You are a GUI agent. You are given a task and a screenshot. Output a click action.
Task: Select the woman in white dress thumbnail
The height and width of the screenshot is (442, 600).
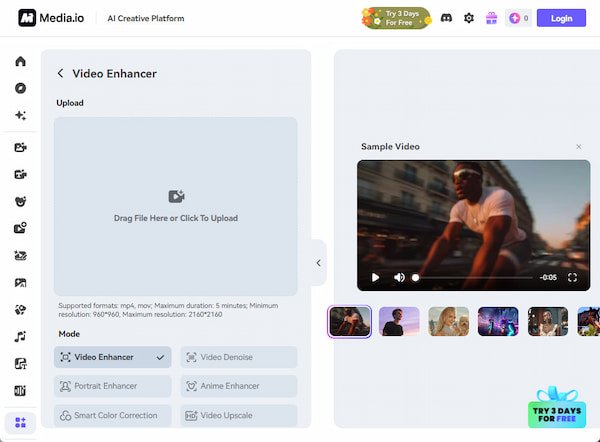548,321
